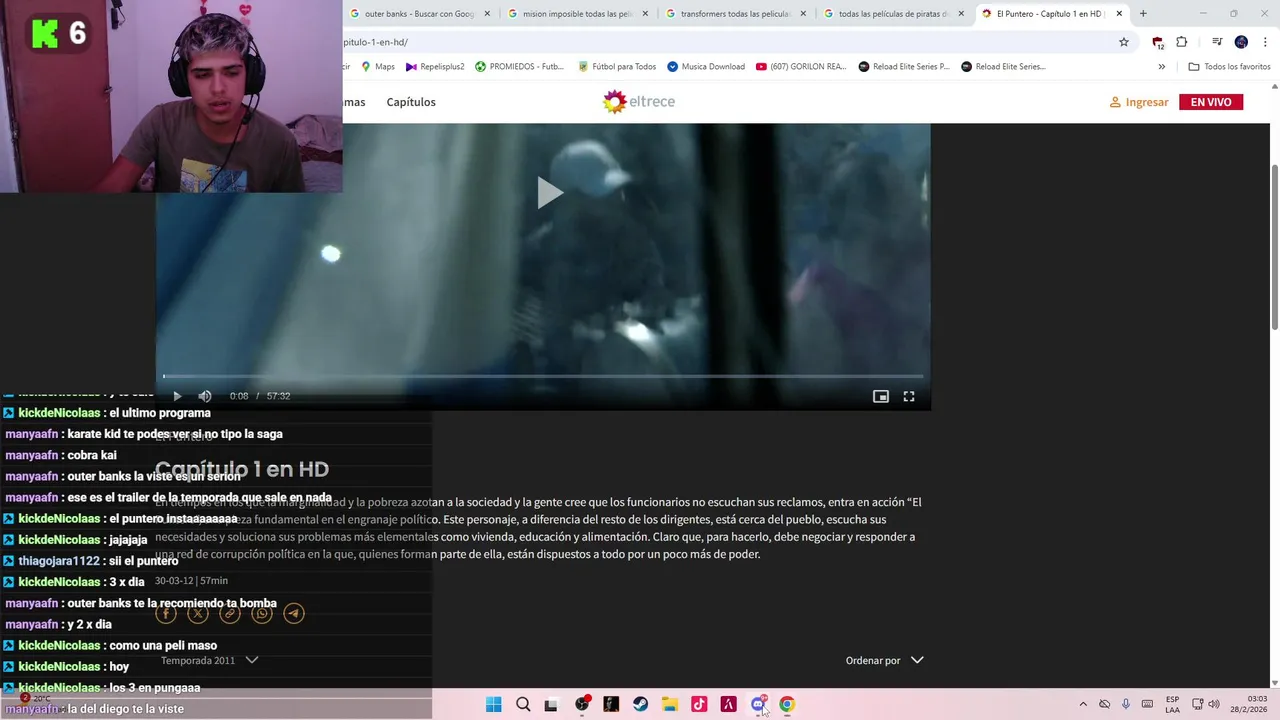Enter fullscreen mode on the video
Viewport: 1280px width, 720px height.
(909, 396)
